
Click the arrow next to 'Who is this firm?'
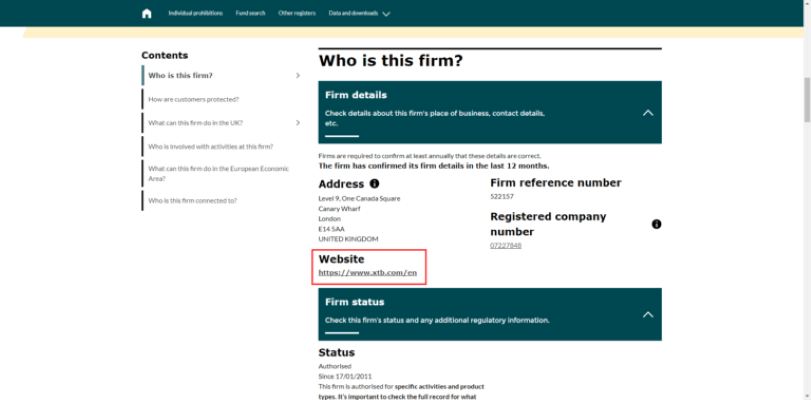click(298, 76)
